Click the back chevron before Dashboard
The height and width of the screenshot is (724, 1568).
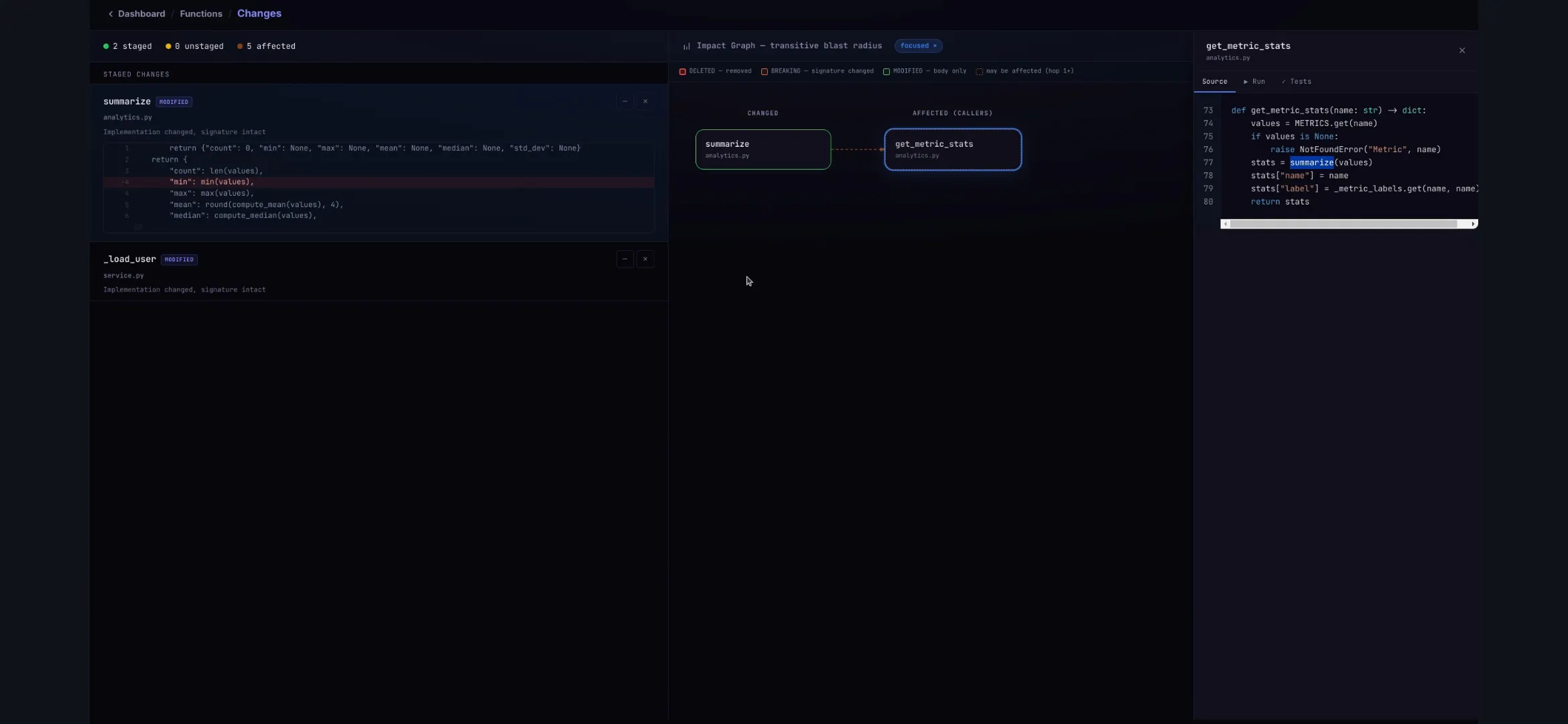[111, 14]
